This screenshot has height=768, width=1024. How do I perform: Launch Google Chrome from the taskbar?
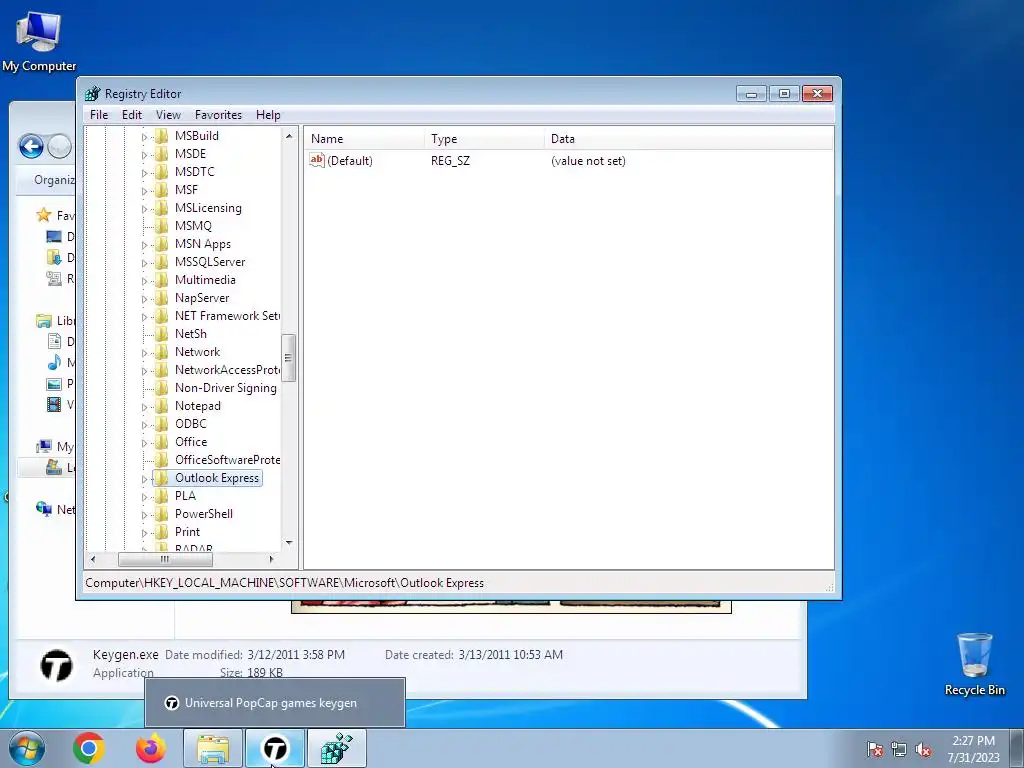89,748
